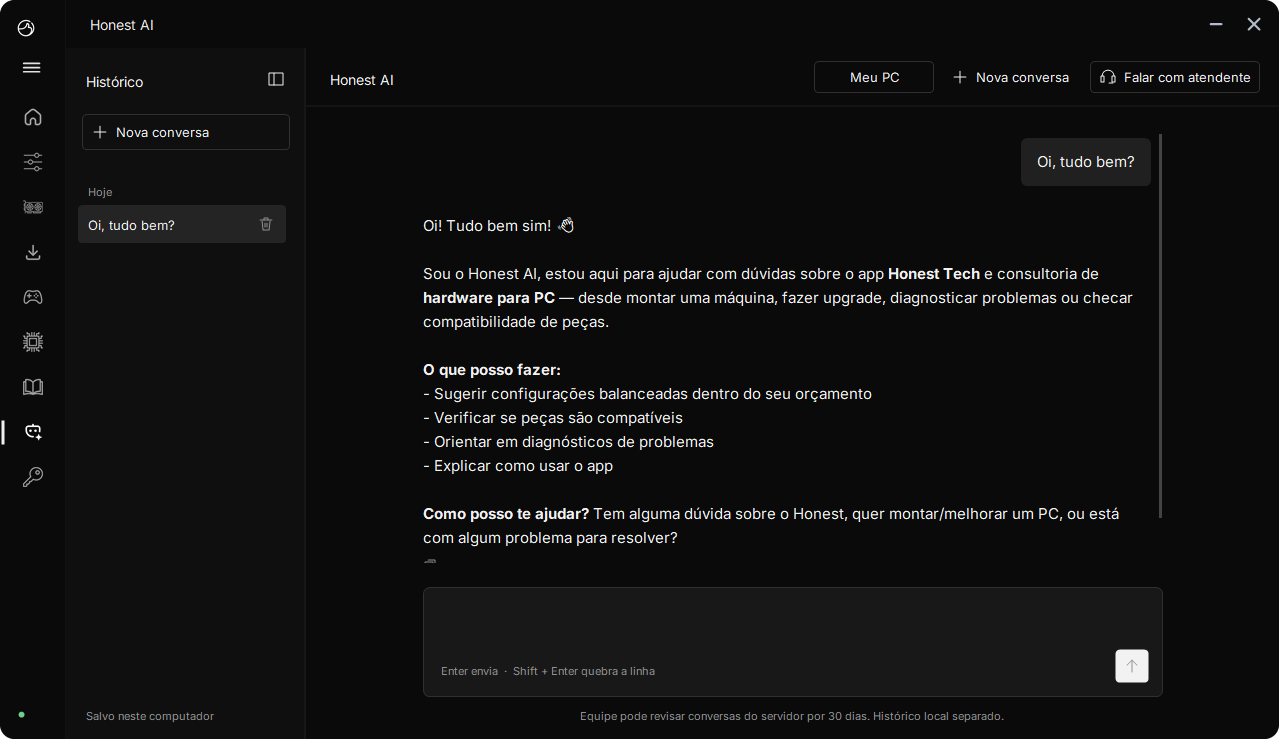Click the green status dot at bottom-left
Image resolution: width=1279 pixels, height=739 pixels.
click(21, 715)
